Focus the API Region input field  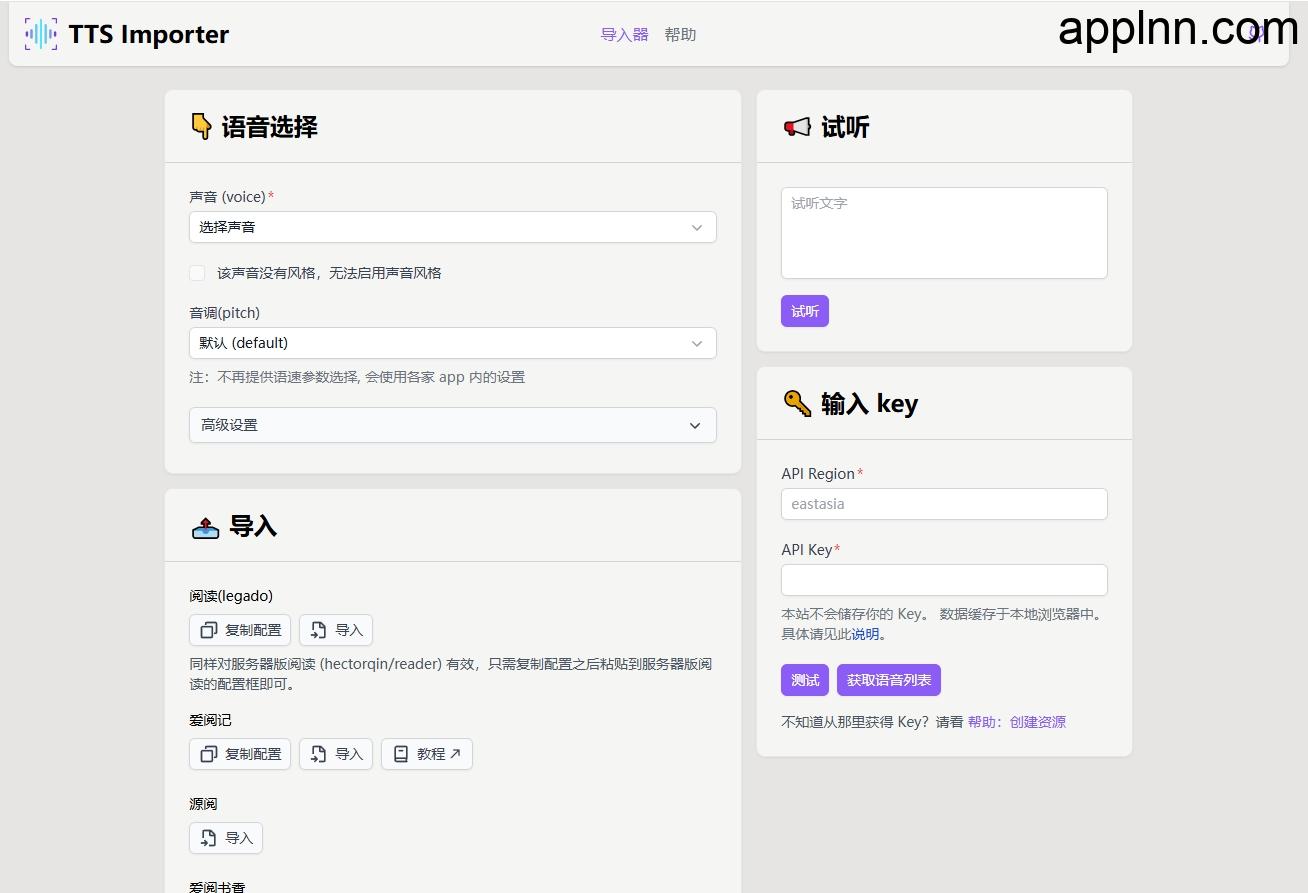tap(944, 504)
